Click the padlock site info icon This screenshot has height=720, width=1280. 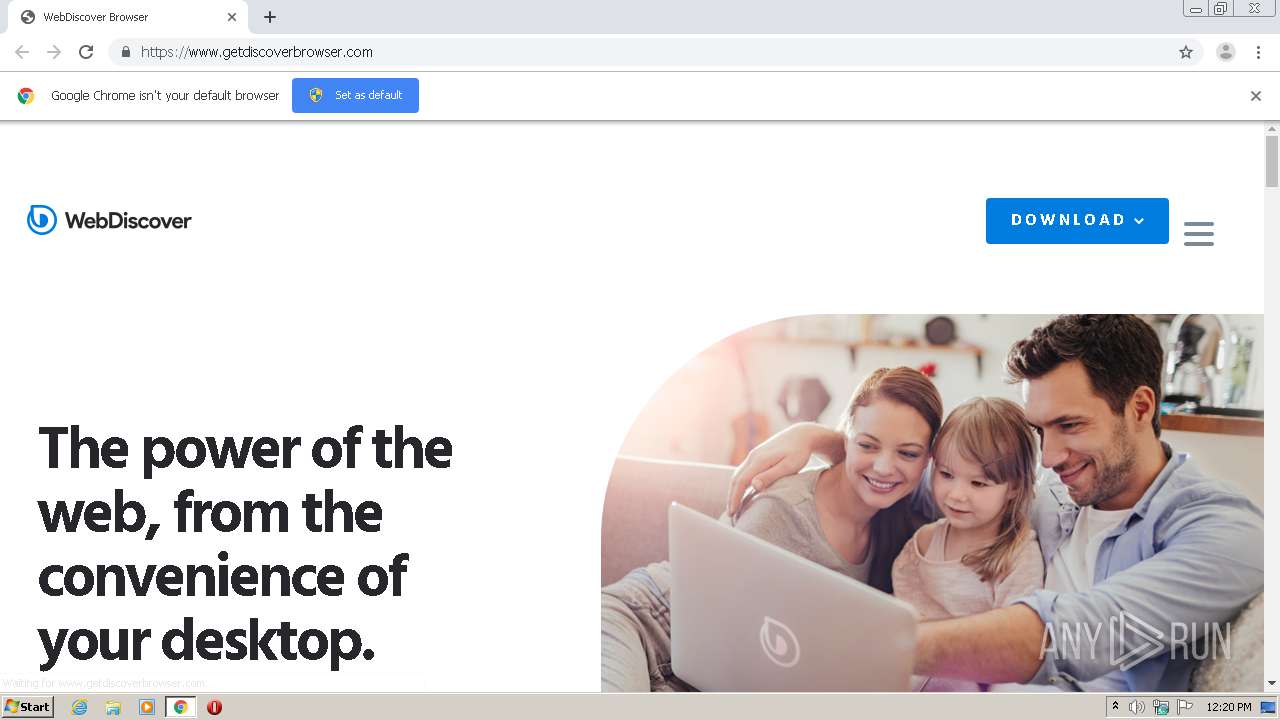(x=125, y=52)
